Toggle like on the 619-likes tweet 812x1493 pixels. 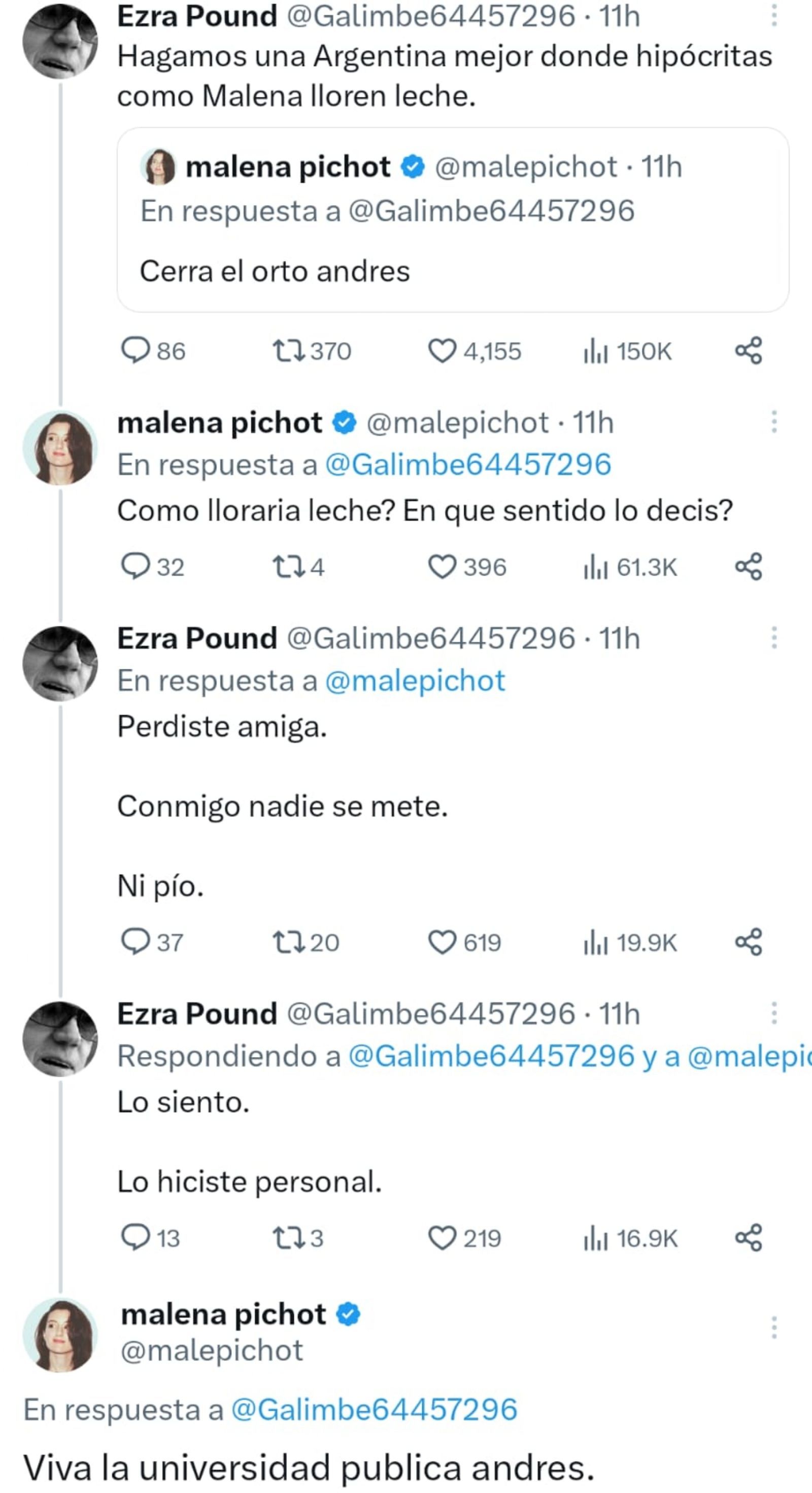click(442, 942)
